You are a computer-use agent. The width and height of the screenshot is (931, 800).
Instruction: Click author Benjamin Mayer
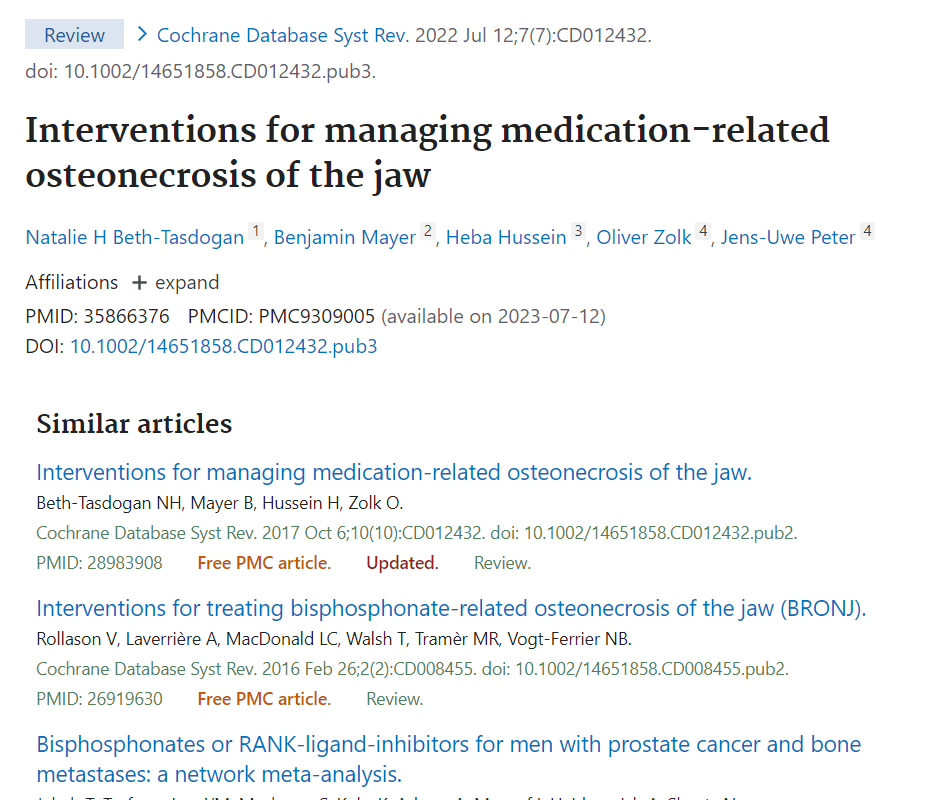click(344, 238)
